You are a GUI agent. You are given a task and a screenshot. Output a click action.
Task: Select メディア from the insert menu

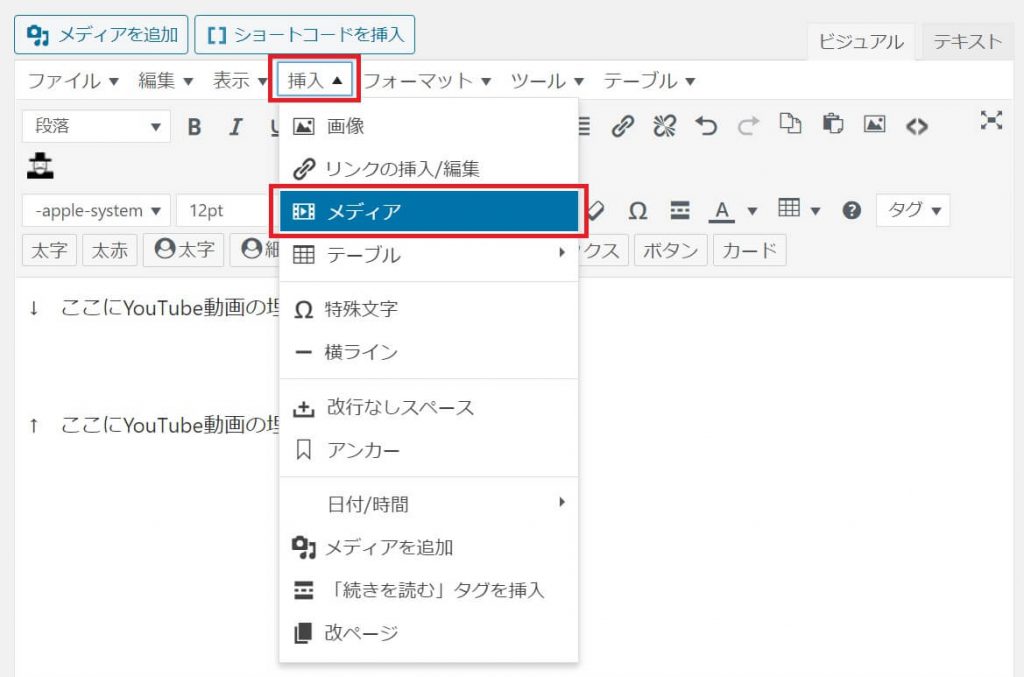click(x=429, y=211)
